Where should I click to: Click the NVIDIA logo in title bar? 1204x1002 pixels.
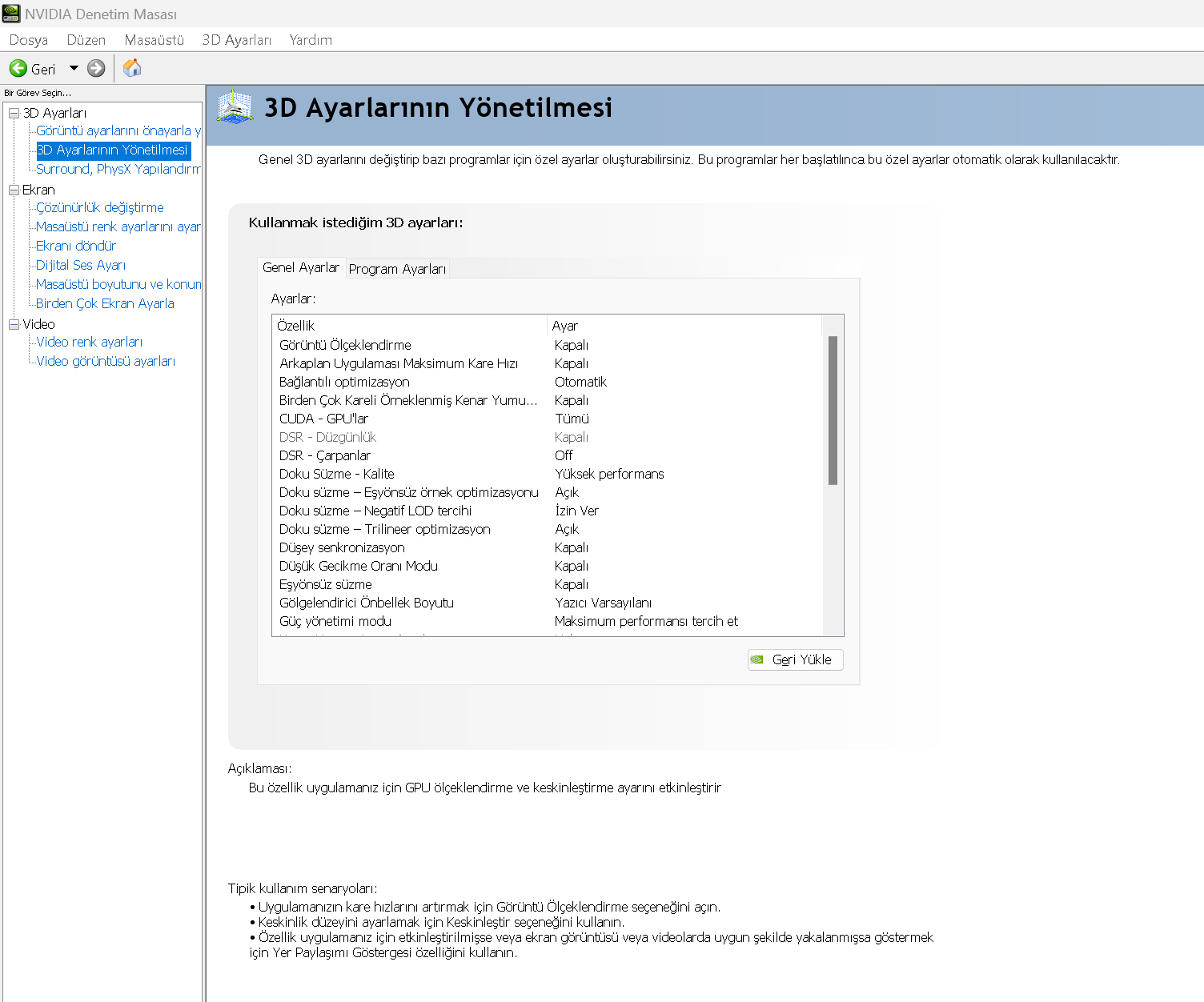[11, 14]
